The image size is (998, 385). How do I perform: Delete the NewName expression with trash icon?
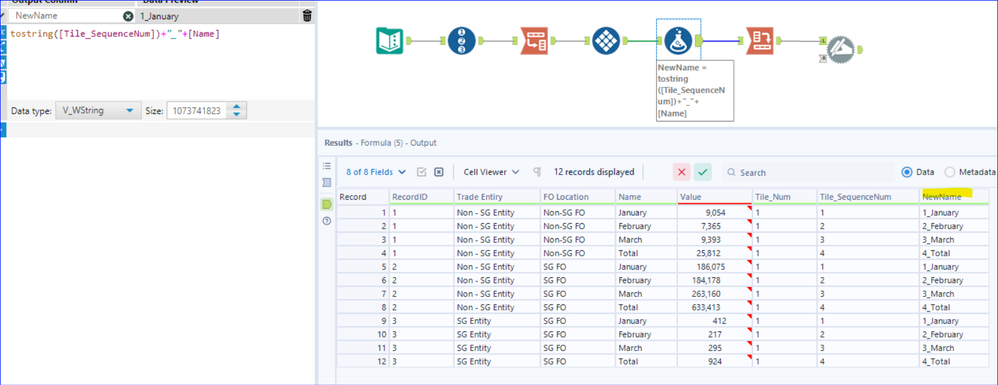(307, 16)
